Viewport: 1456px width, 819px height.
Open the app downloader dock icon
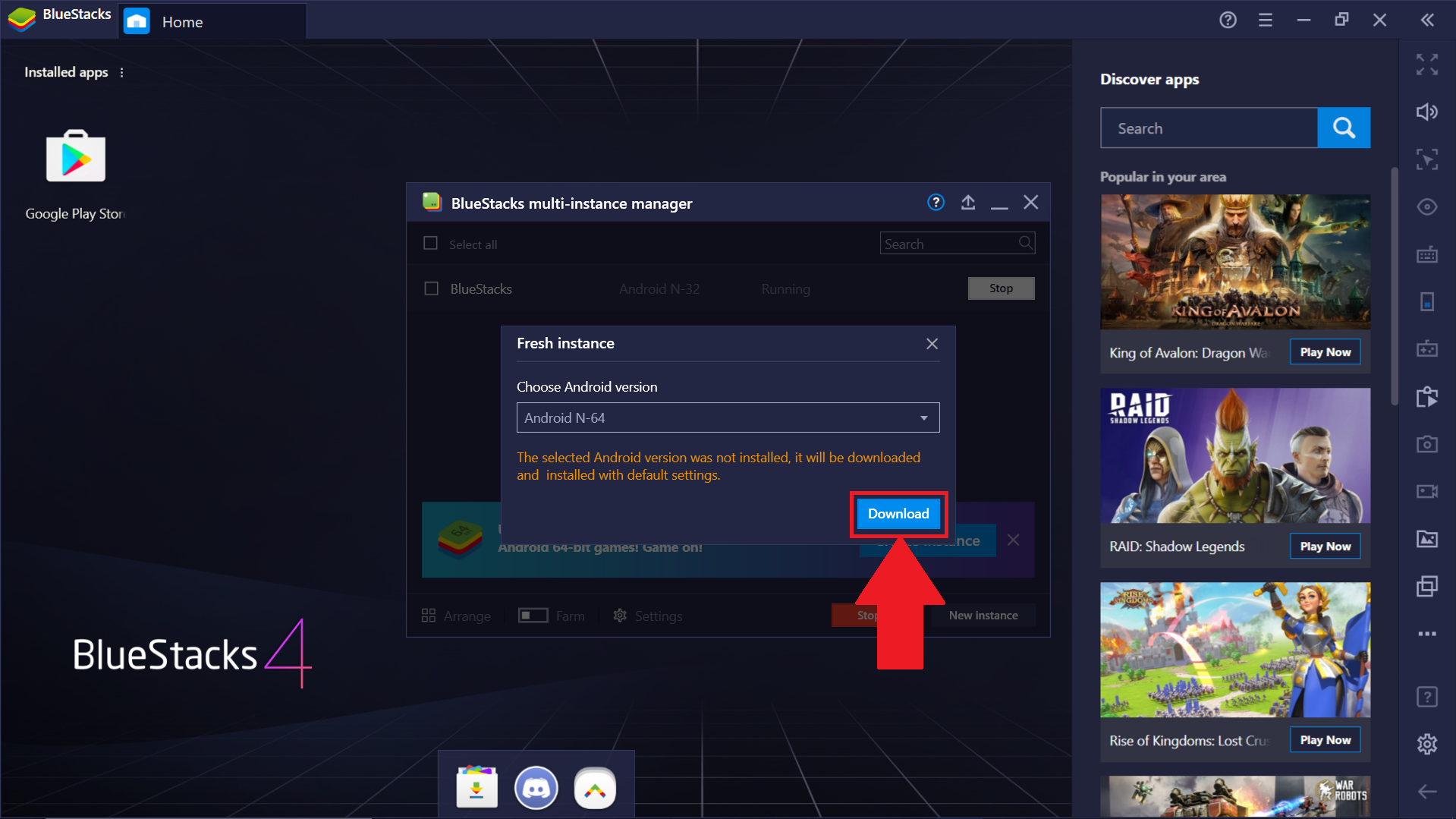pos(476,788)
